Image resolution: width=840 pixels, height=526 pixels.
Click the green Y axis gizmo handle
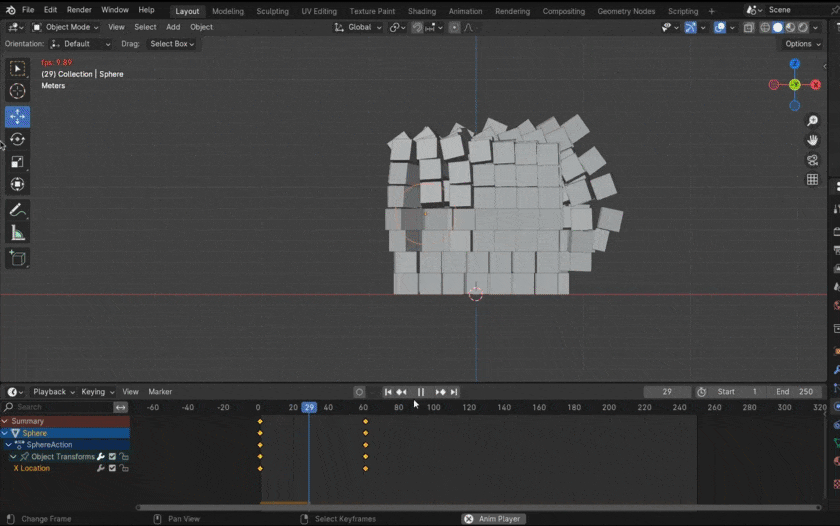794,85
